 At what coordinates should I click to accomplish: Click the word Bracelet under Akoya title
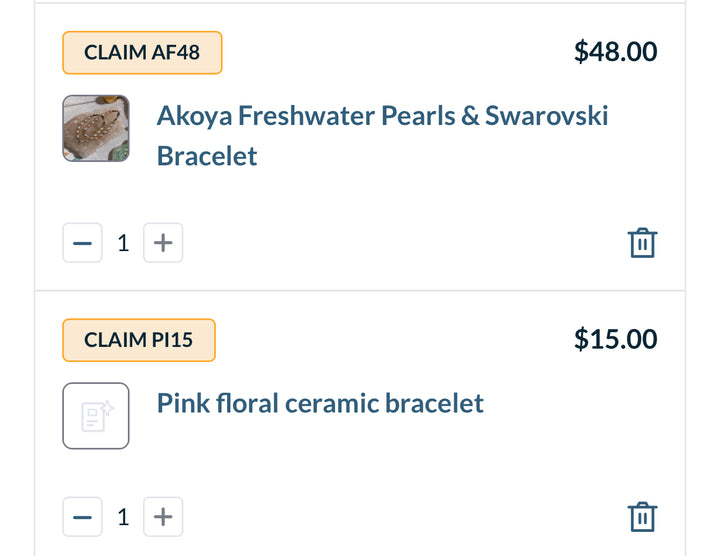(x=207, y=157)
